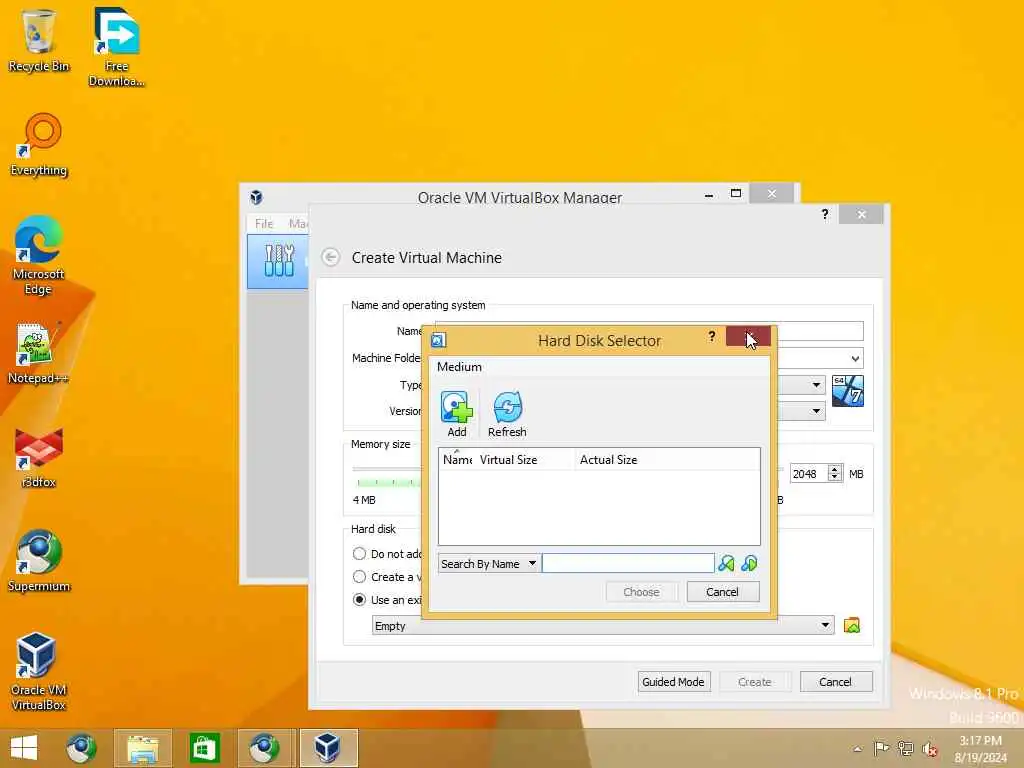
Task: Open Oracle VM VirtualBox desktop shortcut
Action: [x=38, y=671]
